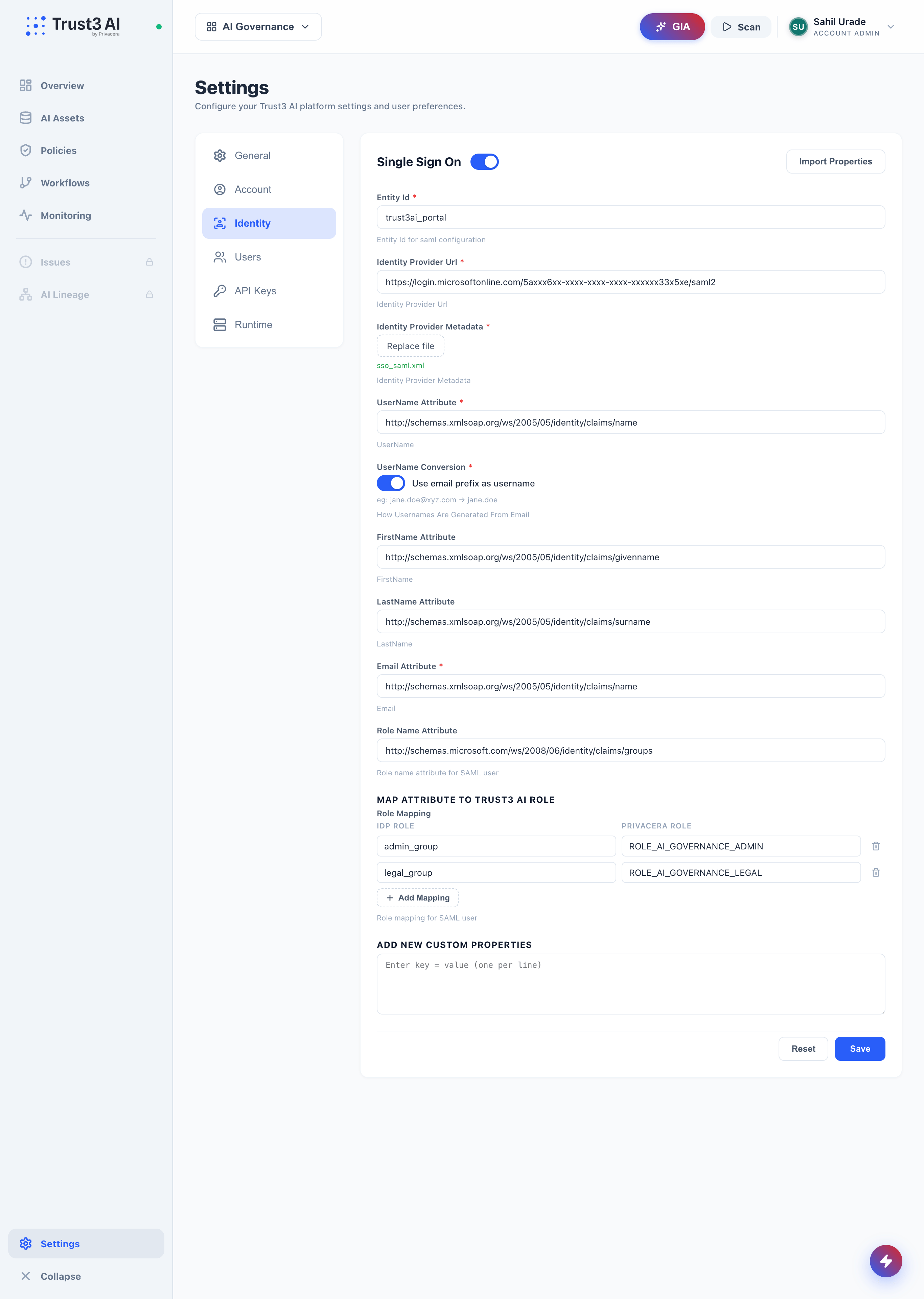Click the AI Assets database icon
Image resolution: width=924 pixels, height=1299 pixels.
click(26, 118)
